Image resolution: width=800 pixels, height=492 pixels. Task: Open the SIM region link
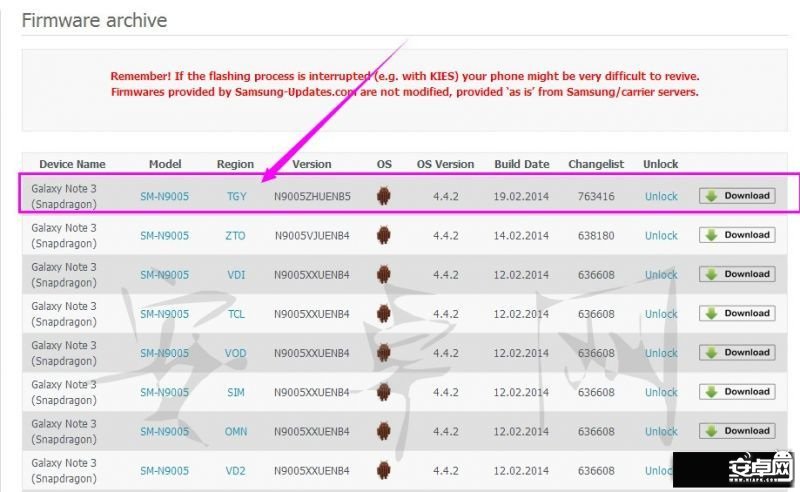pos(236,392)
